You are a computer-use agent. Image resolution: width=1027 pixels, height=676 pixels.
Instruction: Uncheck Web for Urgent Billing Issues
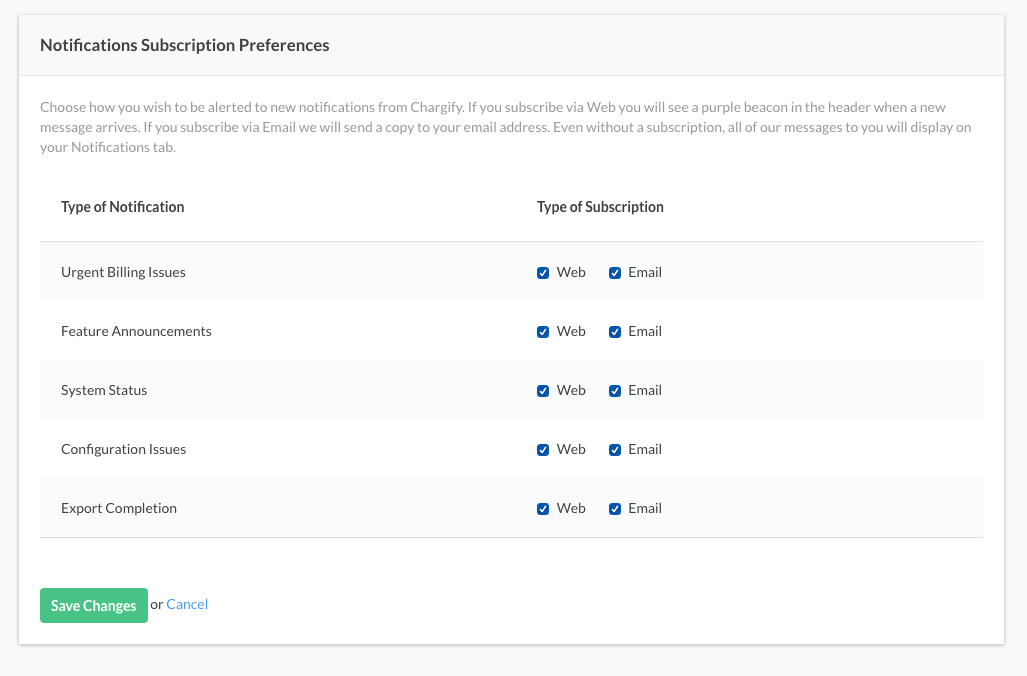(543, 273)
